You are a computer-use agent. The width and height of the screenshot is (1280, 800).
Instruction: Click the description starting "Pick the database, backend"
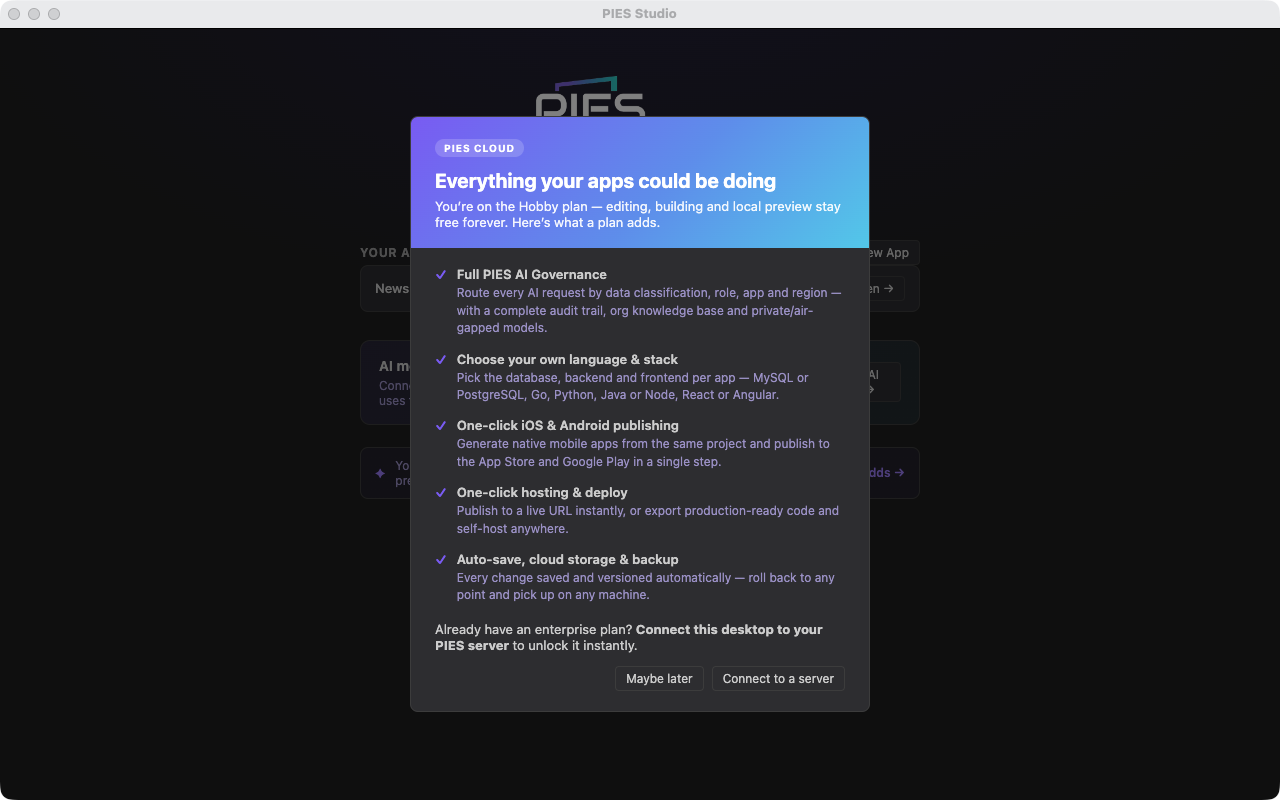[633, 386]
